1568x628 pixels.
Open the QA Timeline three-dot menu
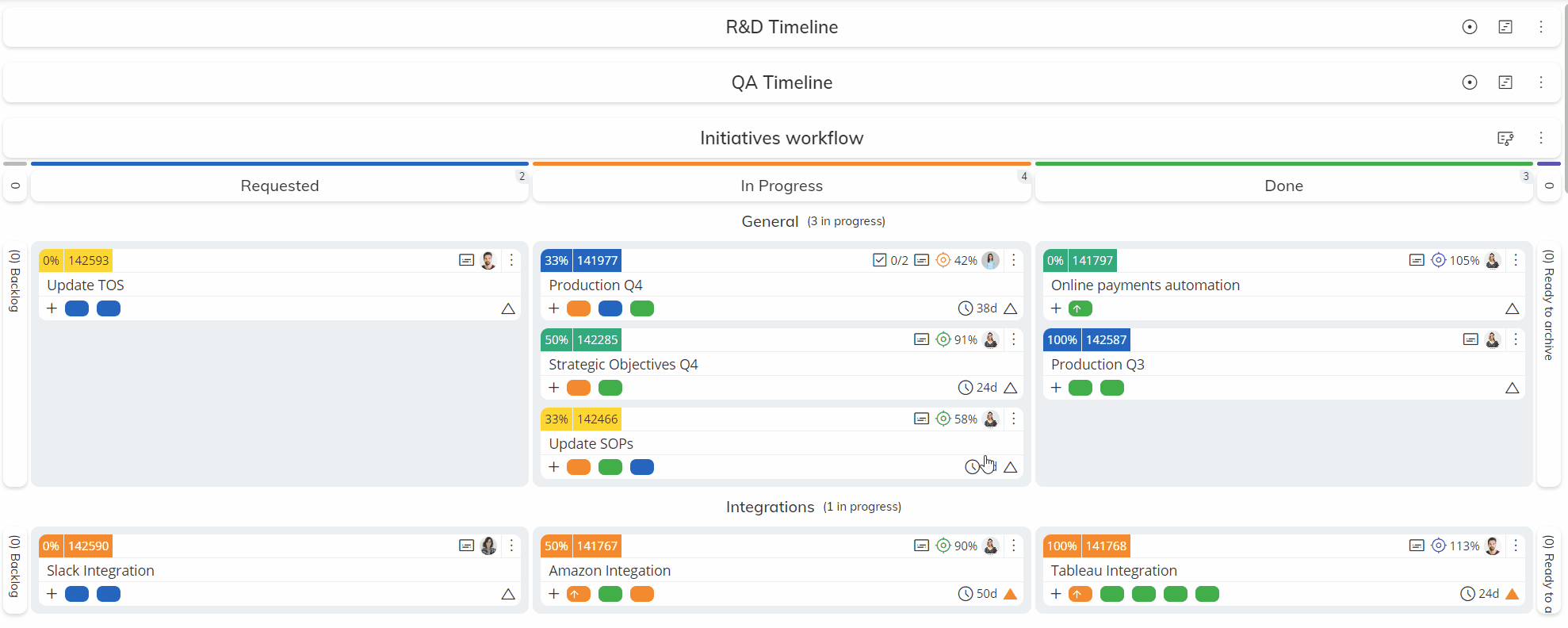[x=1541, y=82]
